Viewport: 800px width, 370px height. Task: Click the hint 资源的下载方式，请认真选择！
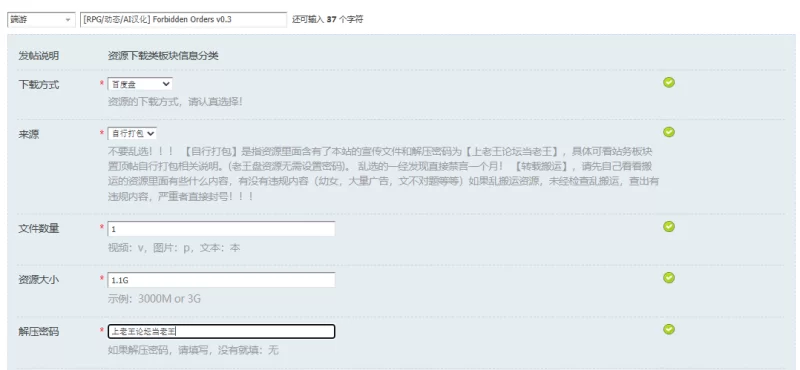point(175,102)
